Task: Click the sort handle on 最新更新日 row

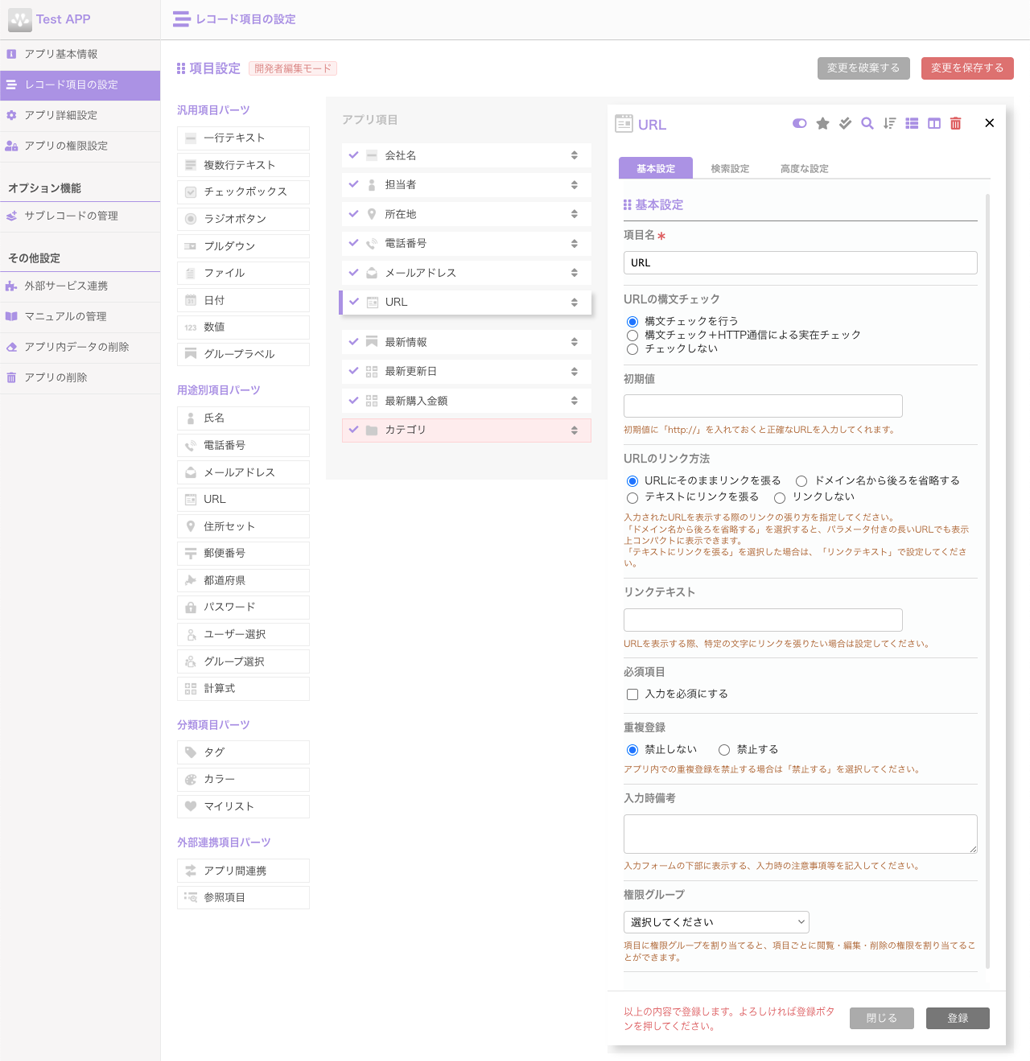Action: point(574,371)
